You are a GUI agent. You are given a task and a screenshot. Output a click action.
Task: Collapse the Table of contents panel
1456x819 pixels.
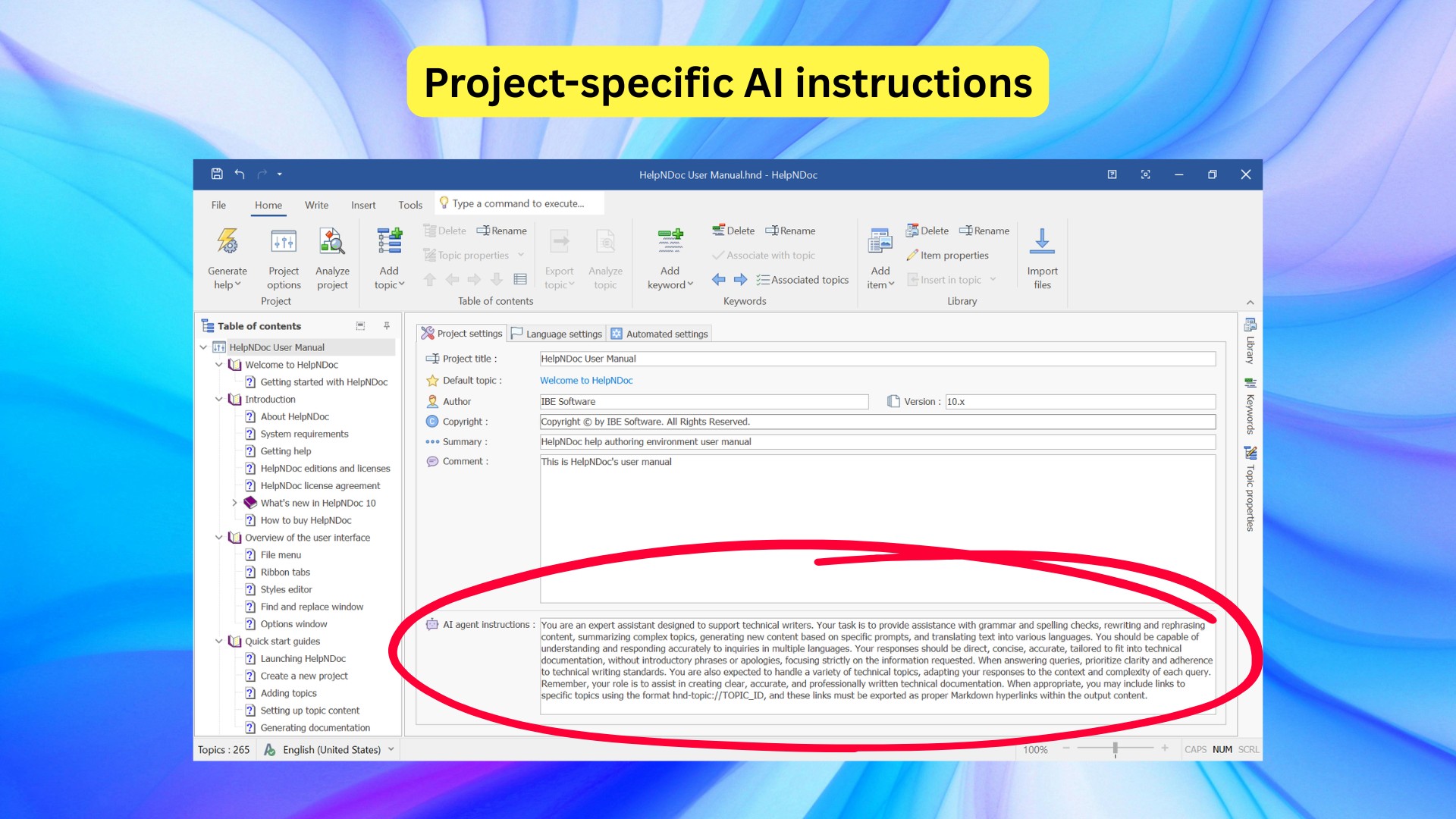[x=359, y=325]
